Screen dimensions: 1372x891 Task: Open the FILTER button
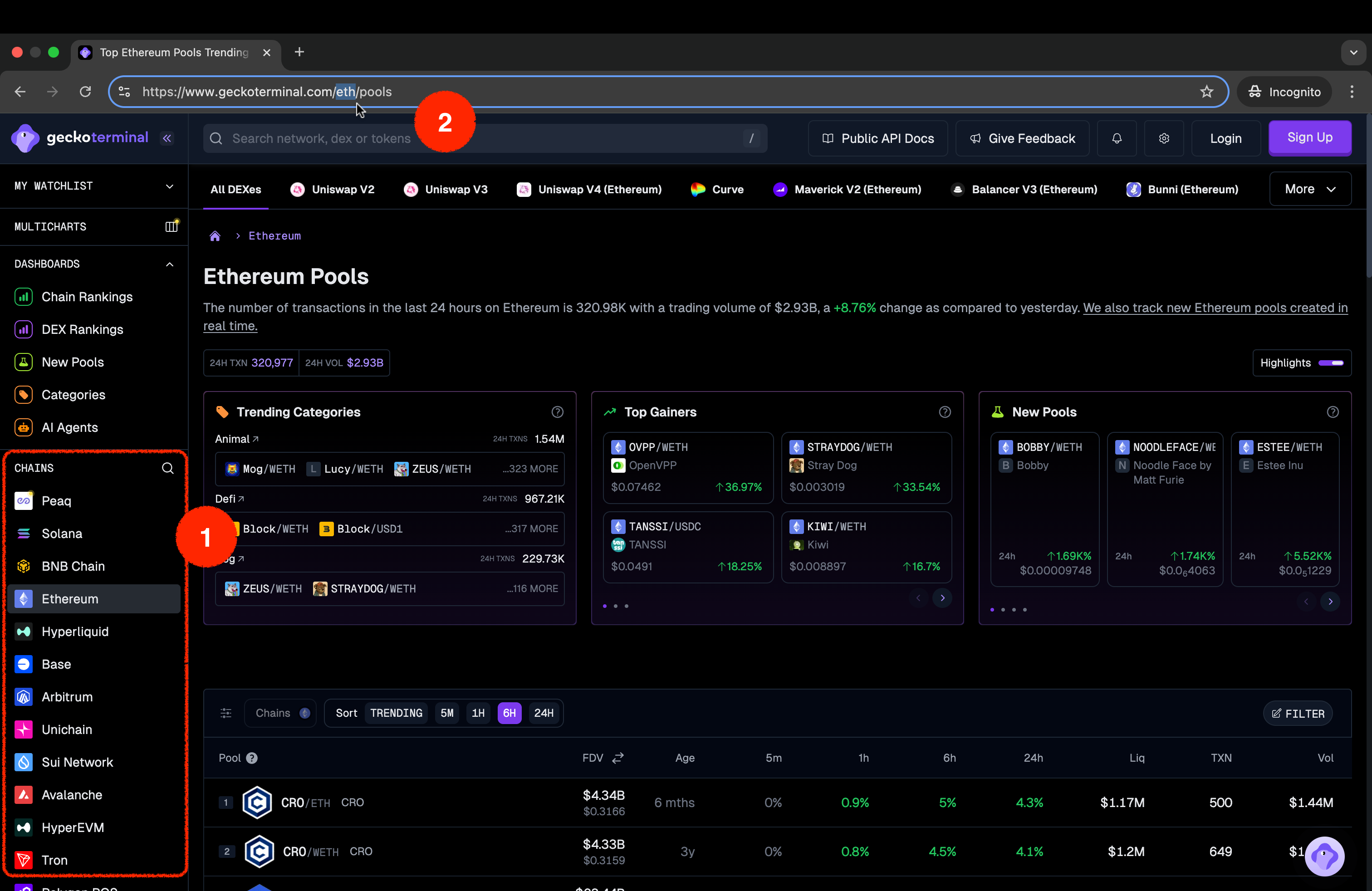click(1298, 714)
